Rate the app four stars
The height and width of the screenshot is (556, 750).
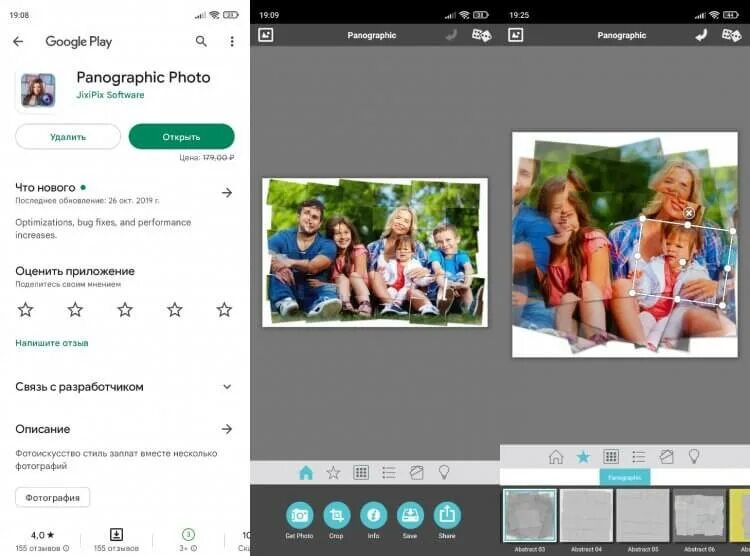[x=175, y=310]
